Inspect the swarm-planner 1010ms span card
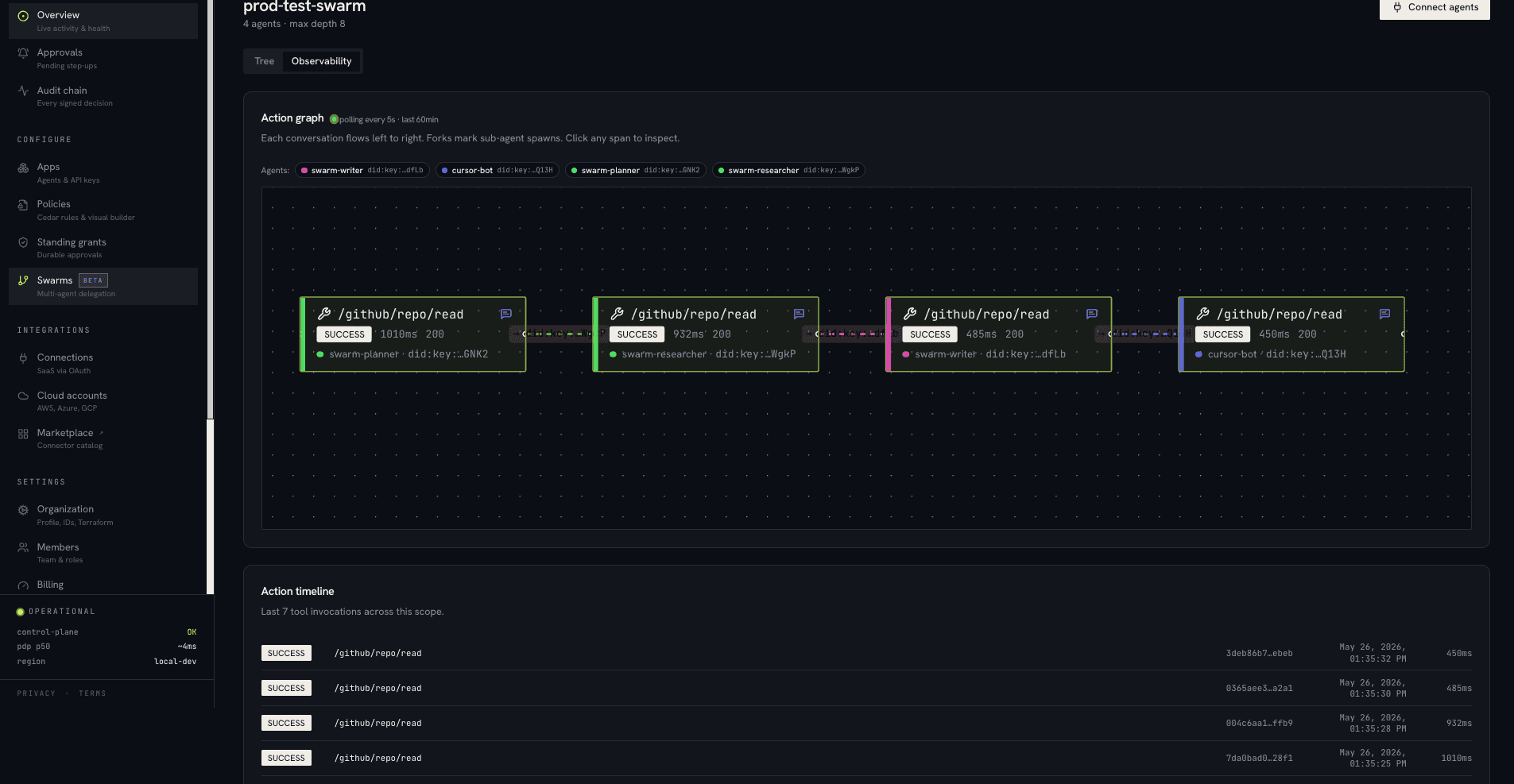The image size is (1514, 784). tap(412, 334)
